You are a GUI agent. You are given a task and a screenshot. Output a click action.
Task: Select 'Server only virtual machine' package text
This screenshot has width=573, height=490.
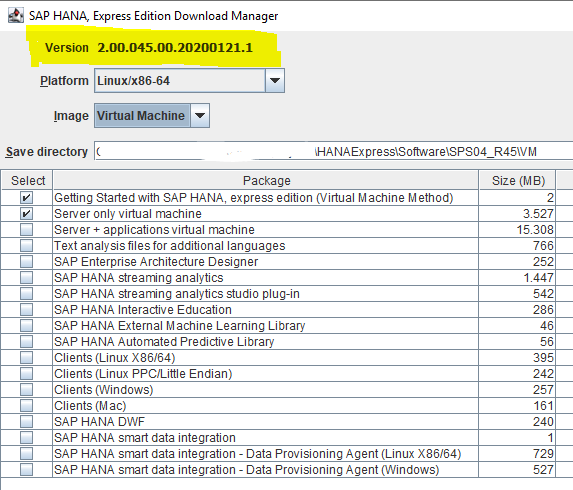[128, 214]
